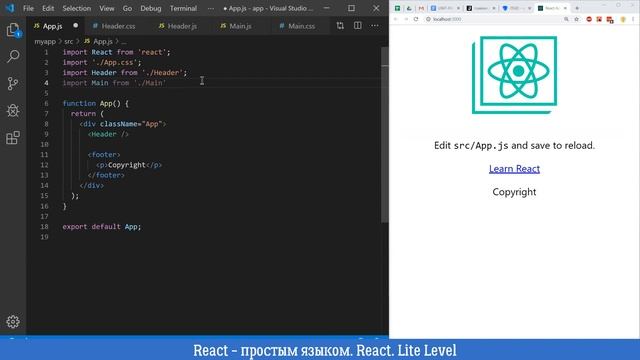Click line number 18 in the gutter
The image size is (640, 360).
[44, 227]
